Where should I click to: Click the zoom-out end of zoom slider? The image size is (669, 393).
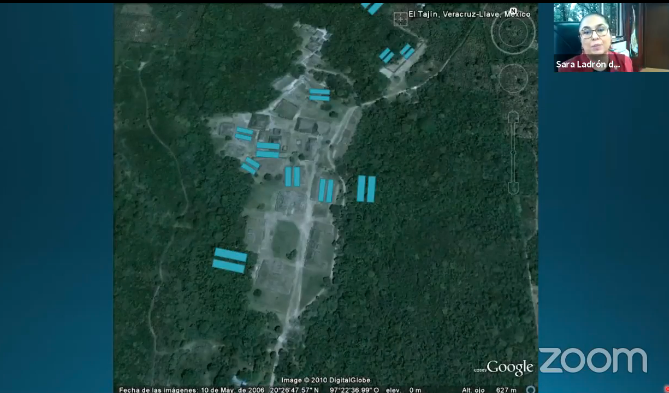pos(513,189)
